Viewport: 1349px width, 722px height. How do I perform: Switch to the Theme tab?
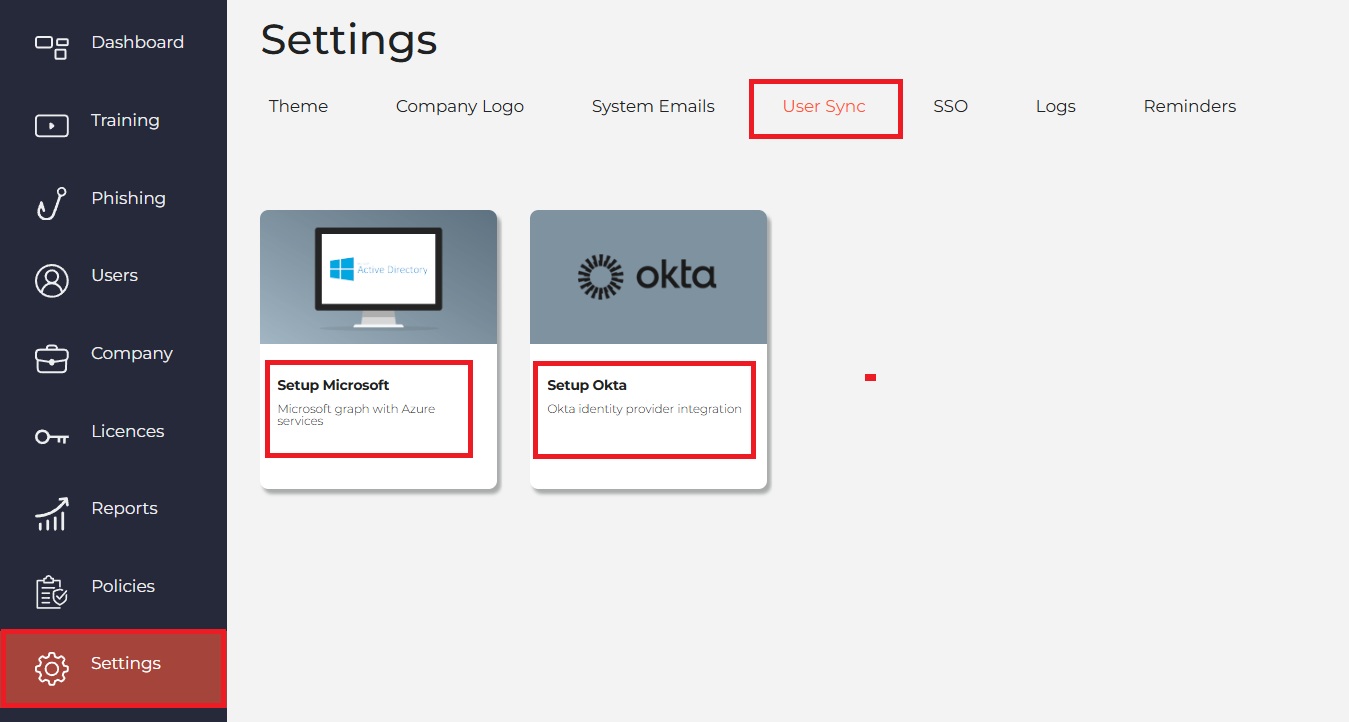298,106
